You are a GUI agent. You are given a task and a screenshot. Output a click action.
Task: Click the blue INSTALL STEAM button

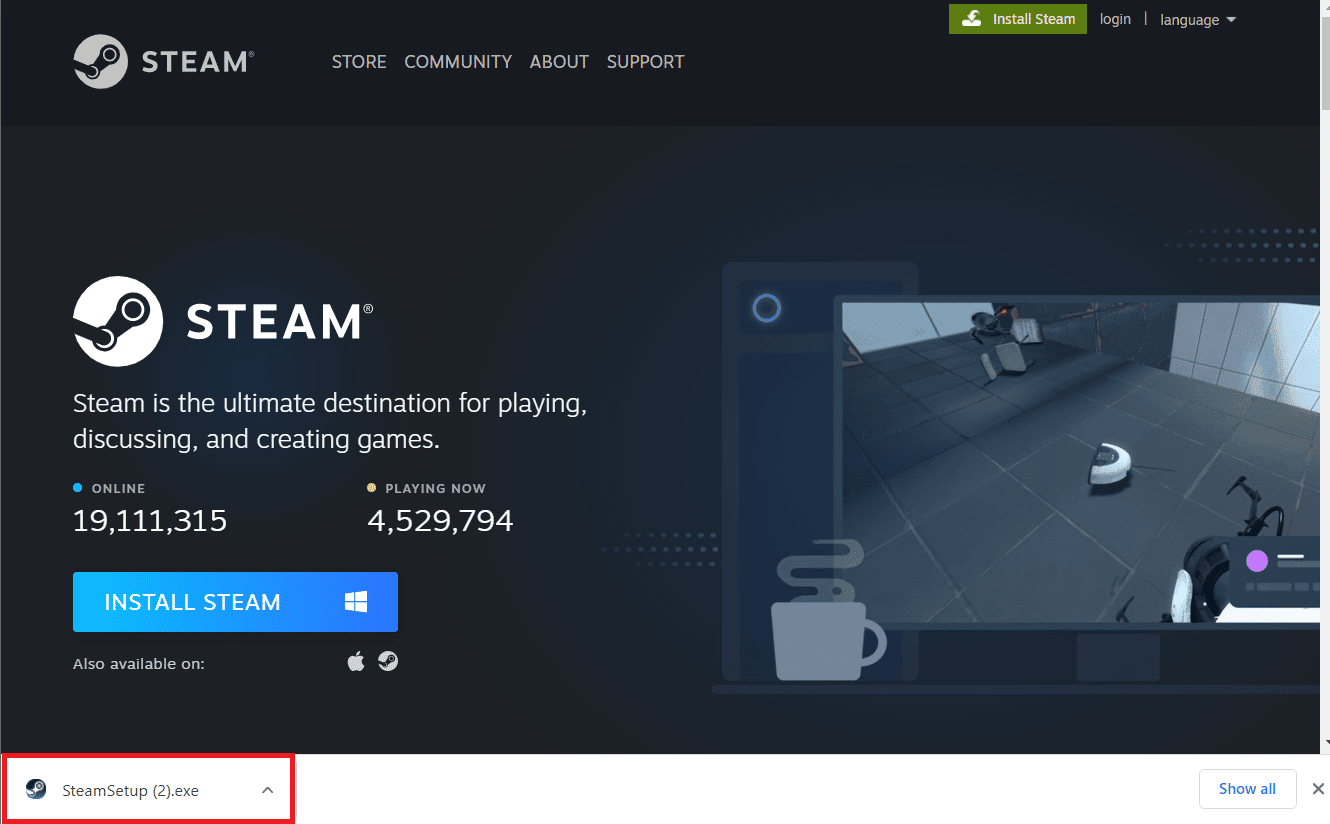[235, 602]
